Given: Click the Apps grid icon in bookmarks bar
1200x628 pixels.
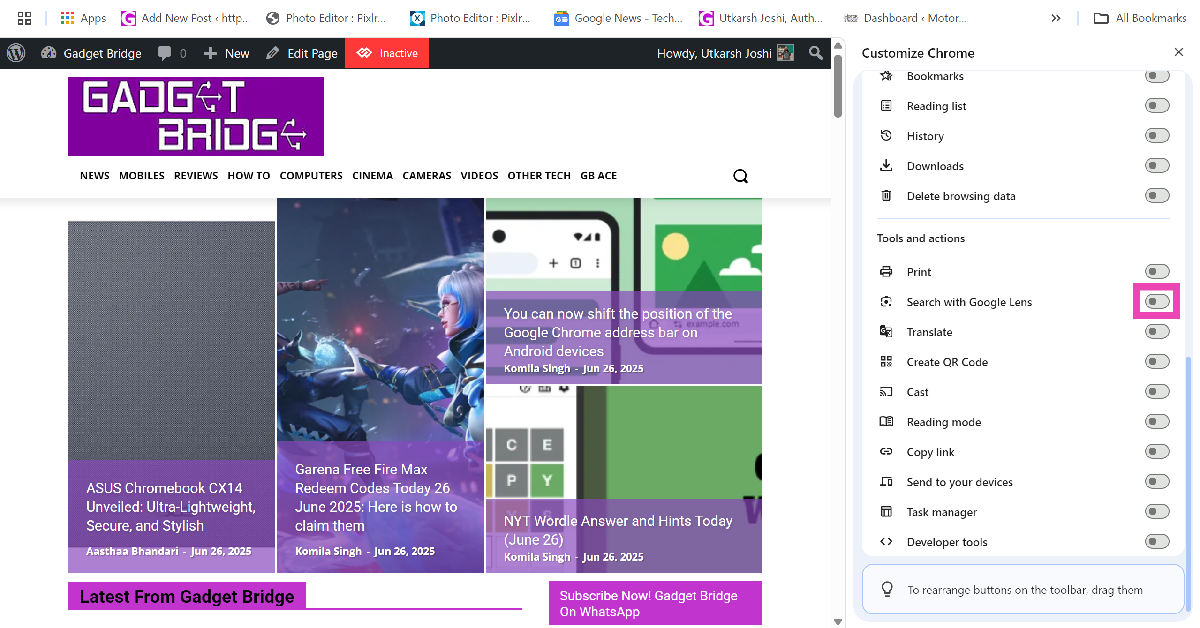Looking at the screenshot, I should click(83, 18).
